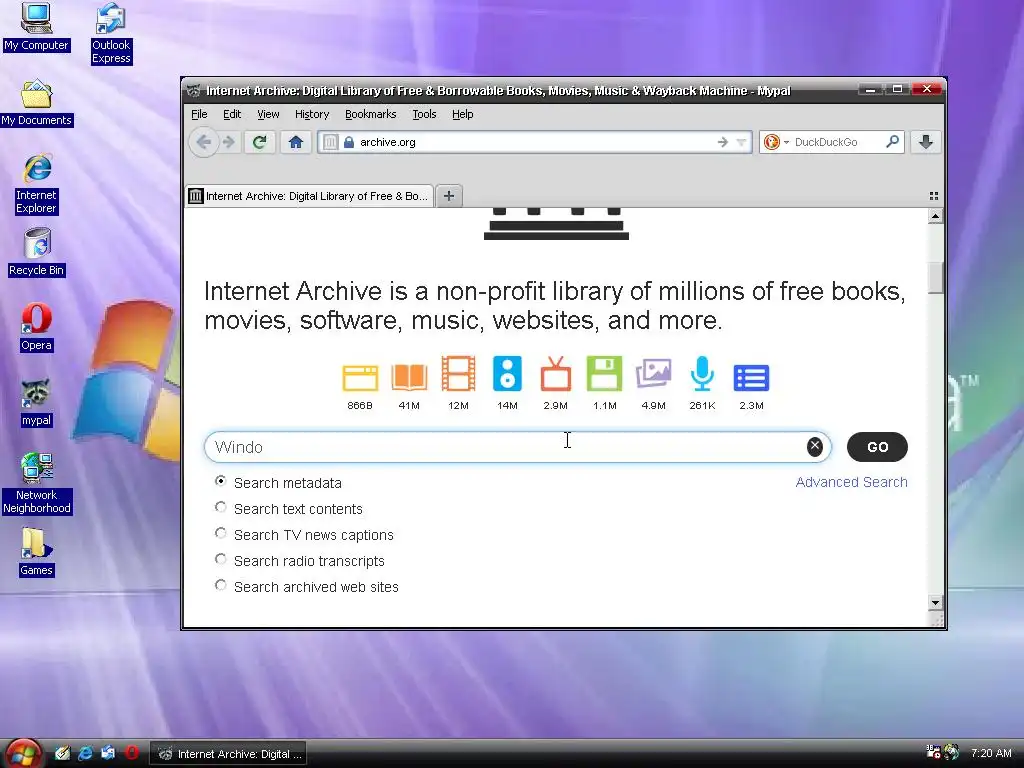Screen dimensions: 1024x768
Task: Select the My Computer desktop icon
Action: point(36,27)
